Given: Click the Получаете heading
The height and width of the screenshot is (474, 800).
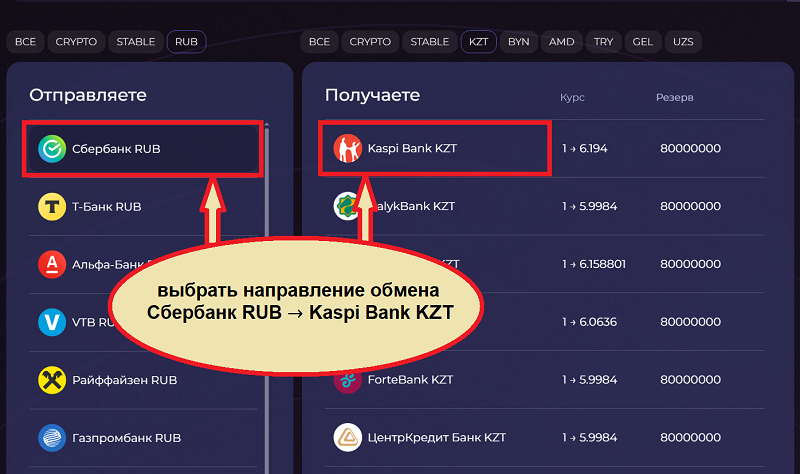Looking at the screenshot, I should (x=372, y=95).
